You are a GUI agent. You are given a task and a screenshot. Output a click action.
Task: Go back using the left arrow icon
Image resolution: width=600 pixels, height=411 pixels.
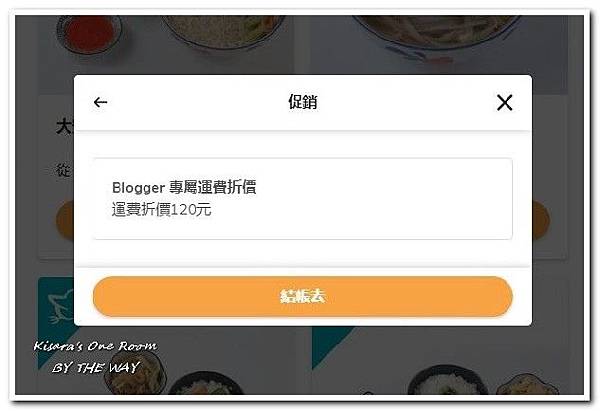pyautogui.click(x=100, y=102)
